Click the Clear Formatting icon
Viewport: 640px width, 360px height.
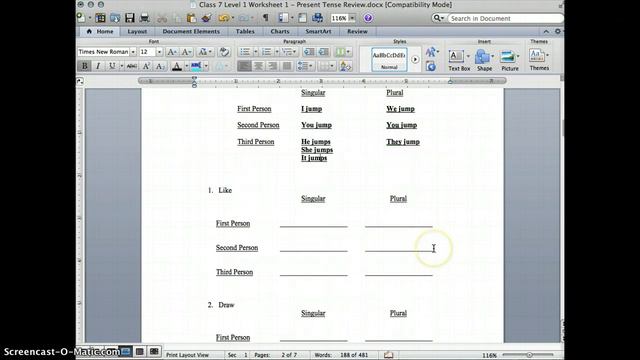coord(224,52)
